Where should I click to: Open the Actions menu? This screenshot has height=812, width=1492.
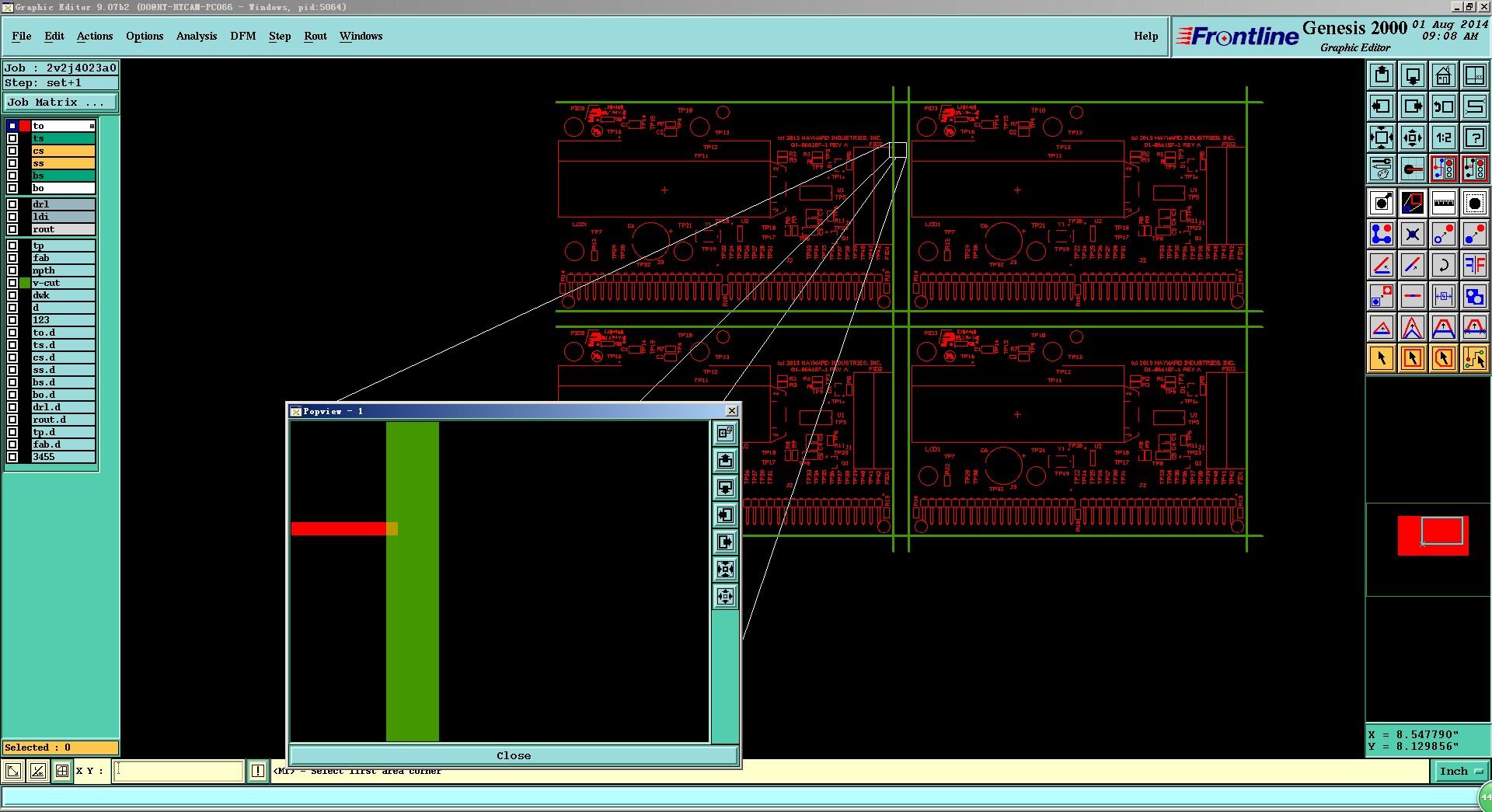tap(95, 36)
